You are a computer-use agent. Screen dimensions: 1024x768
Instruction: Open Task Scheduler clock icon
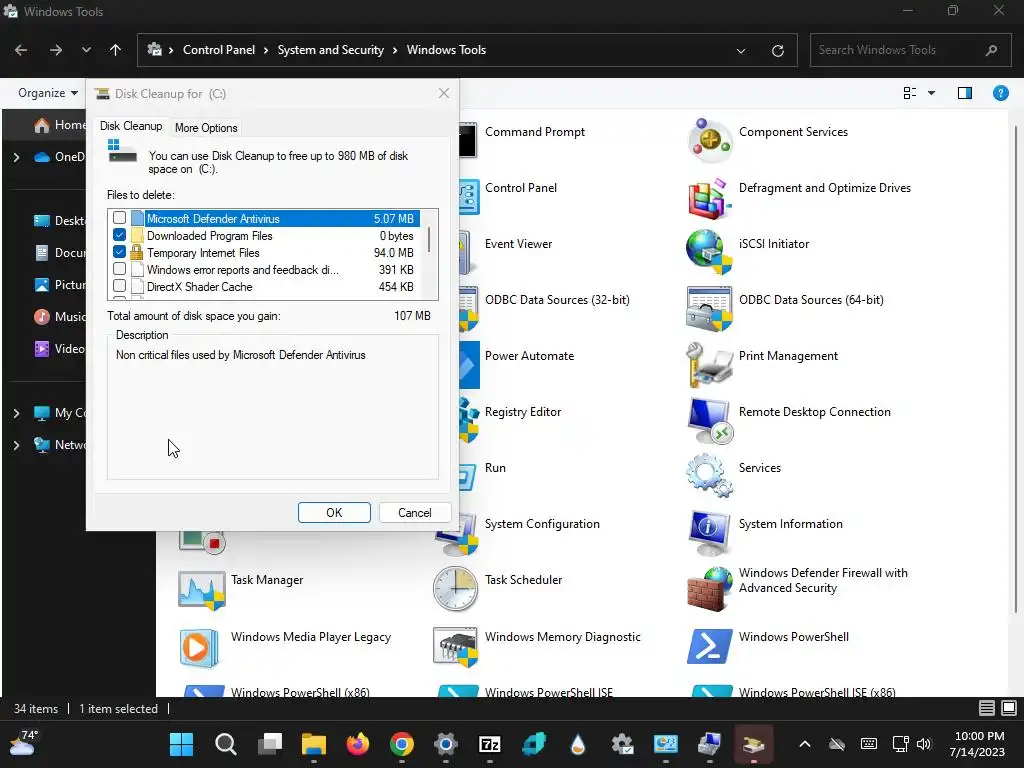(455, 588)
